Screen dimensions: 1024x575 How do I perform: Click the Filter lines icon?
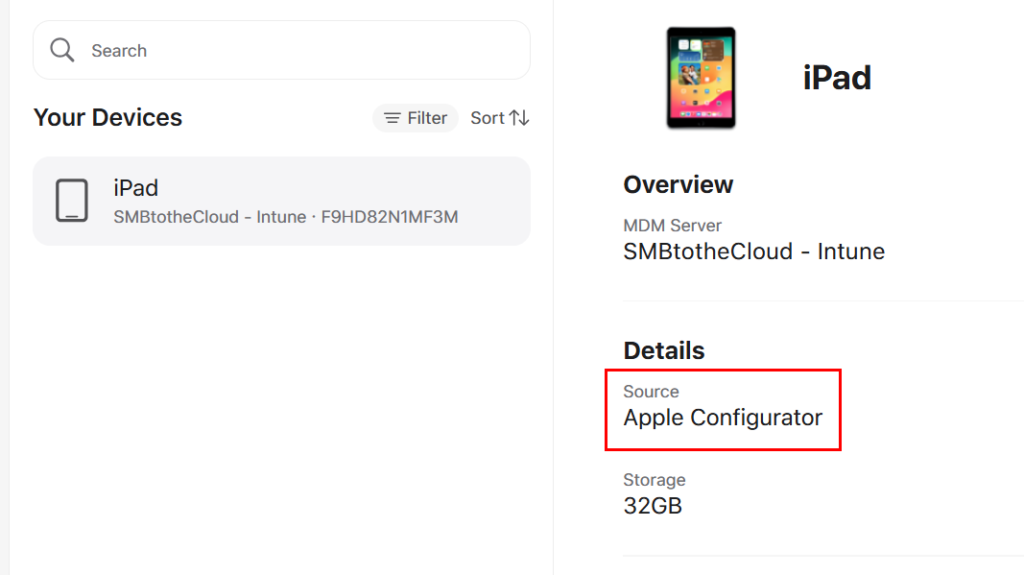393,118
